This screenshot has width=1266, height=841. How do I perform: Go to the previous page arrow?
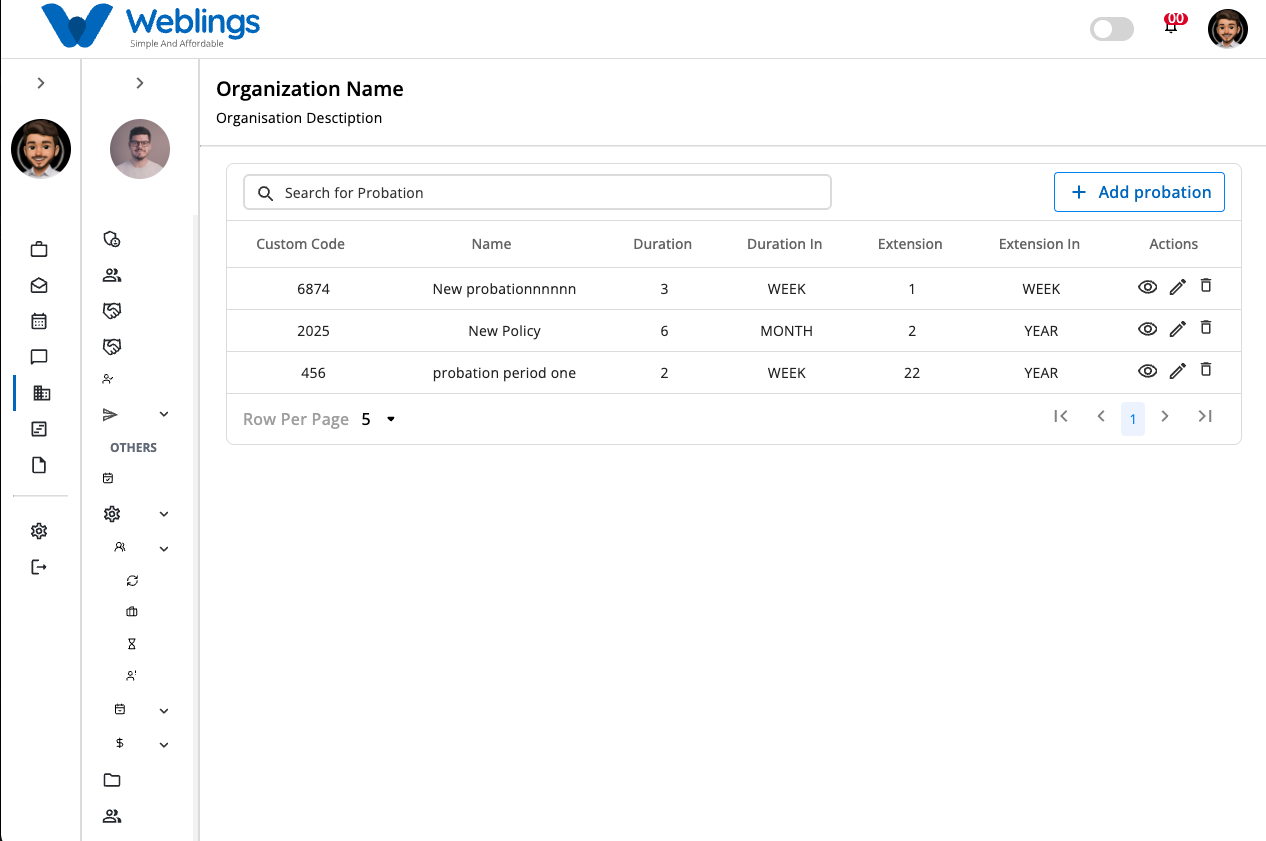[1101, 416]
